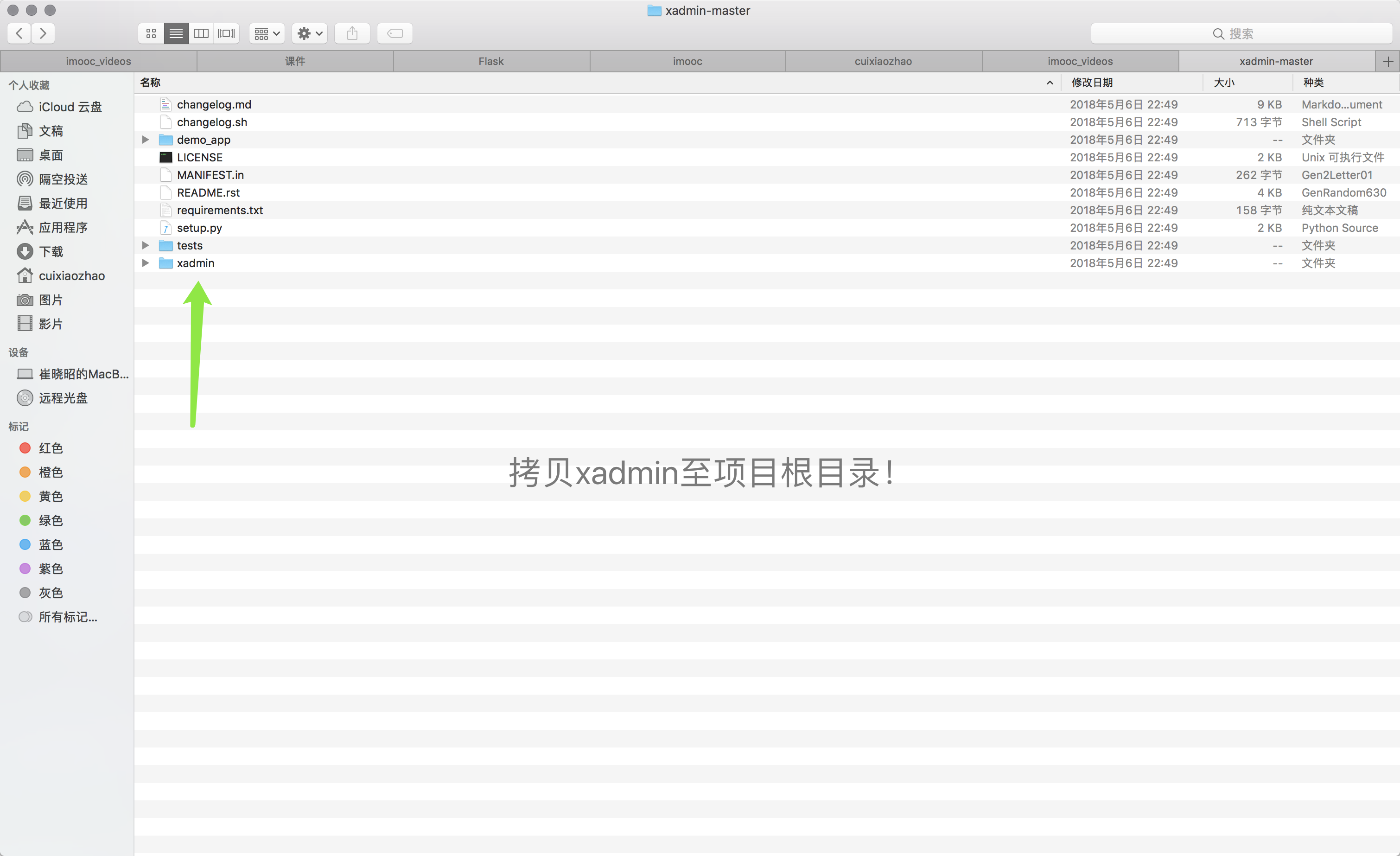Open AirDrop in the sidebar
Image resolution: width=1400 pixels, height=856 pixels.
(x=63, y=179)
